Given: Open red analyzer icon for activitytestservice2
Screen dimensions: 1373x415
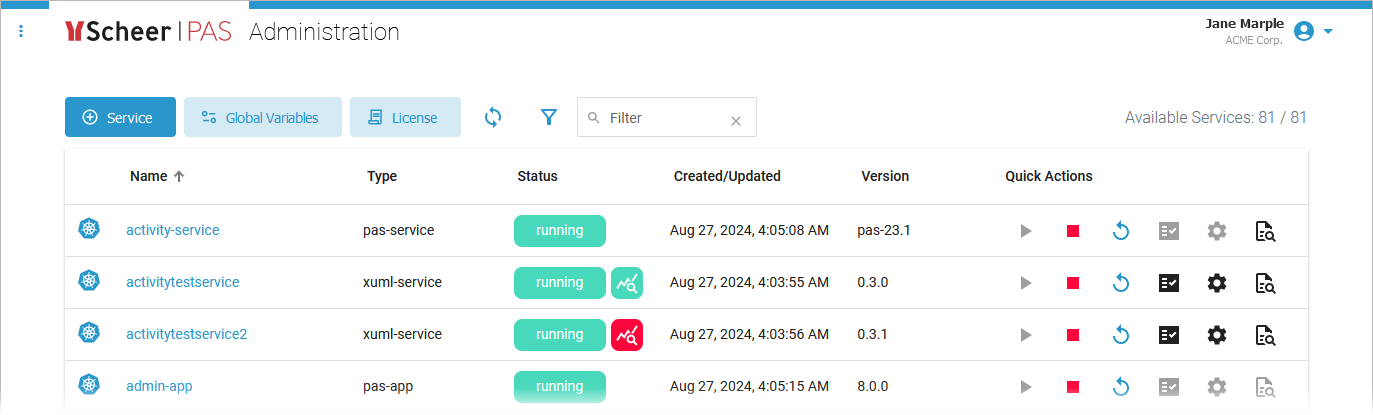Looking at the screenshot, I should (x=627, y=335).
